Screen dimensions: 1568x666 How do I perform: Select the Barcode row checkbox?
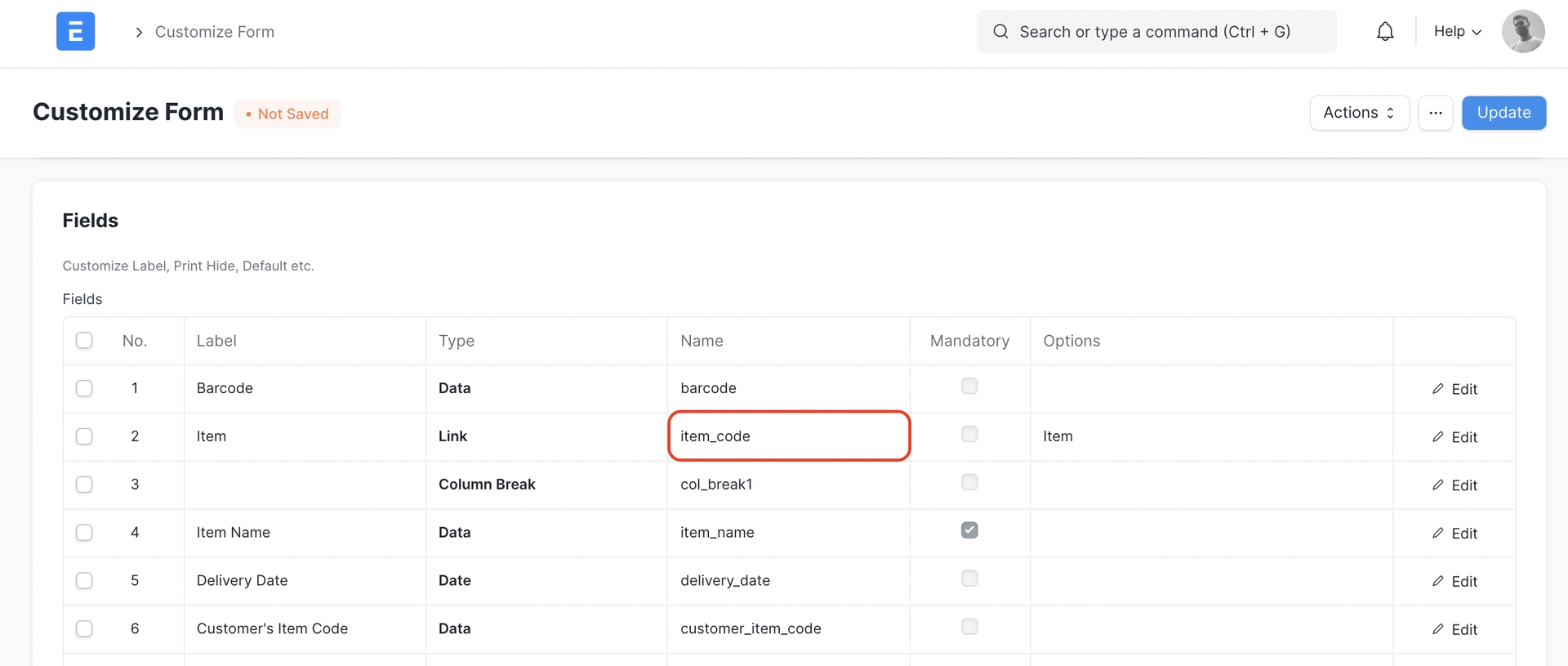tap(84, 388)
